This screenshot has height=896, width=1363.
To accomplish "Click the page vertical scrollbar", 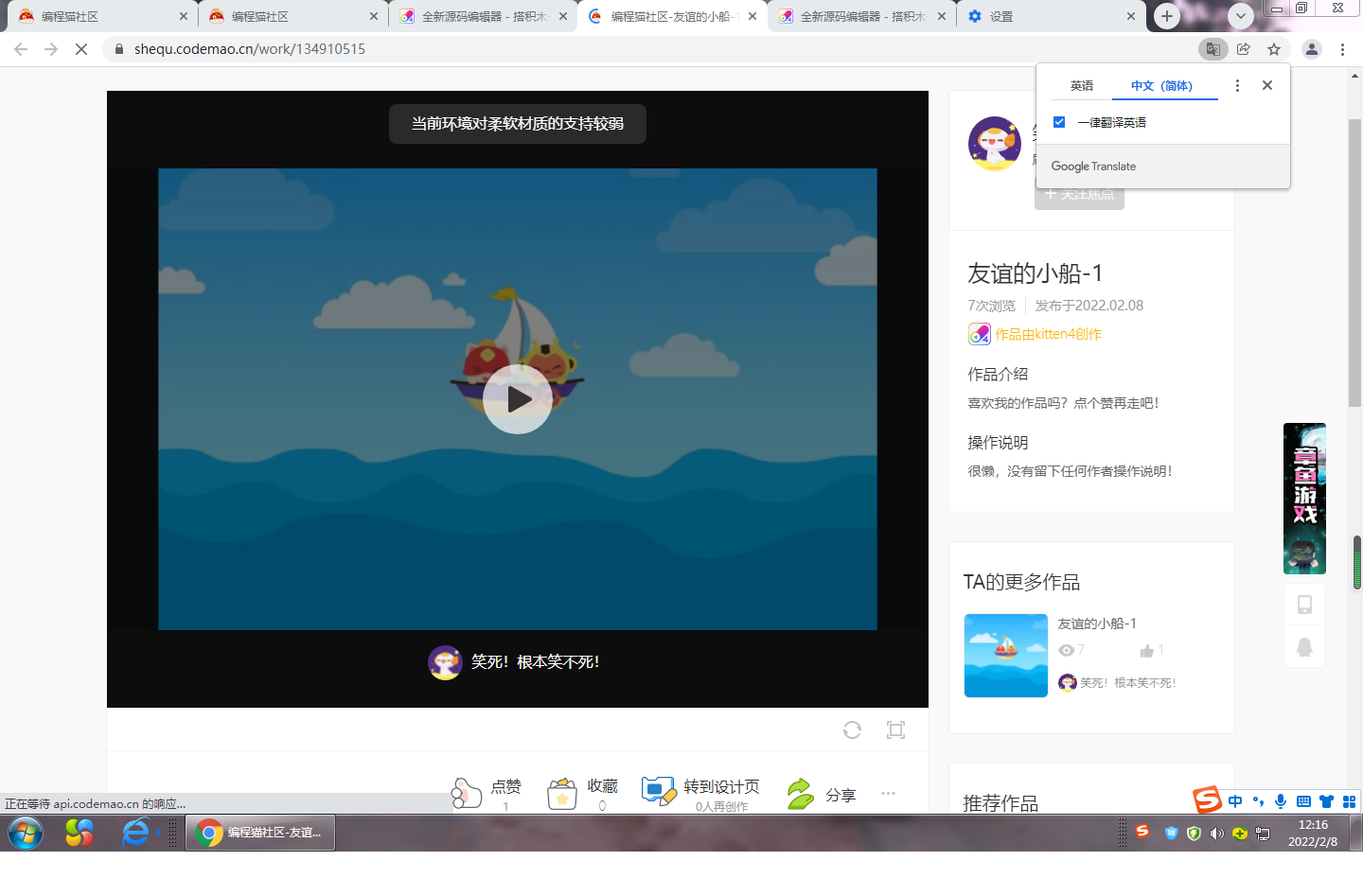I will point(1354,265).
